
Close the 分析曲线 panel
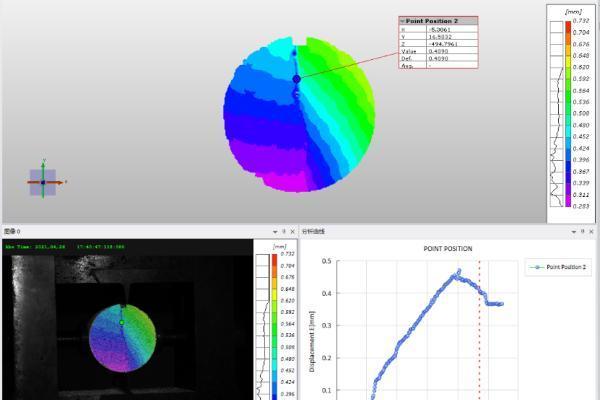tap(592, 232)
